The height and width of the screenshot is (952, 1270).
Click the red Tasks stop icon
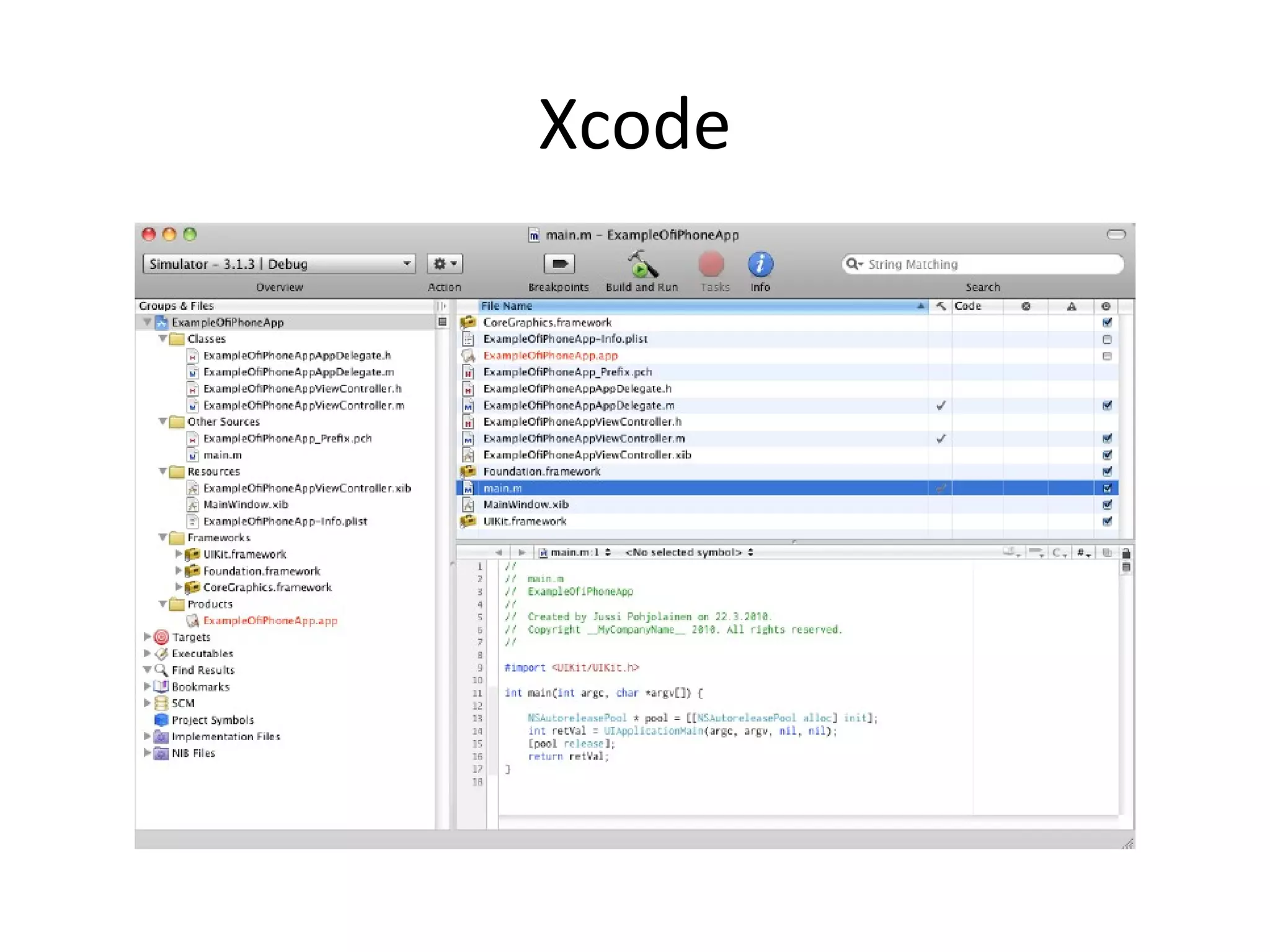(x=711, y=264)
